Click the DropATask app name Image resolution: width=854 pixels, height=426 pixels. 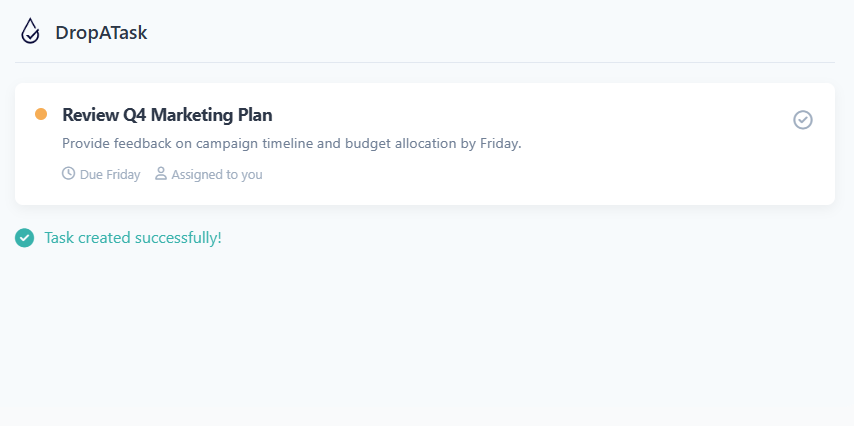tap(101, 33)
